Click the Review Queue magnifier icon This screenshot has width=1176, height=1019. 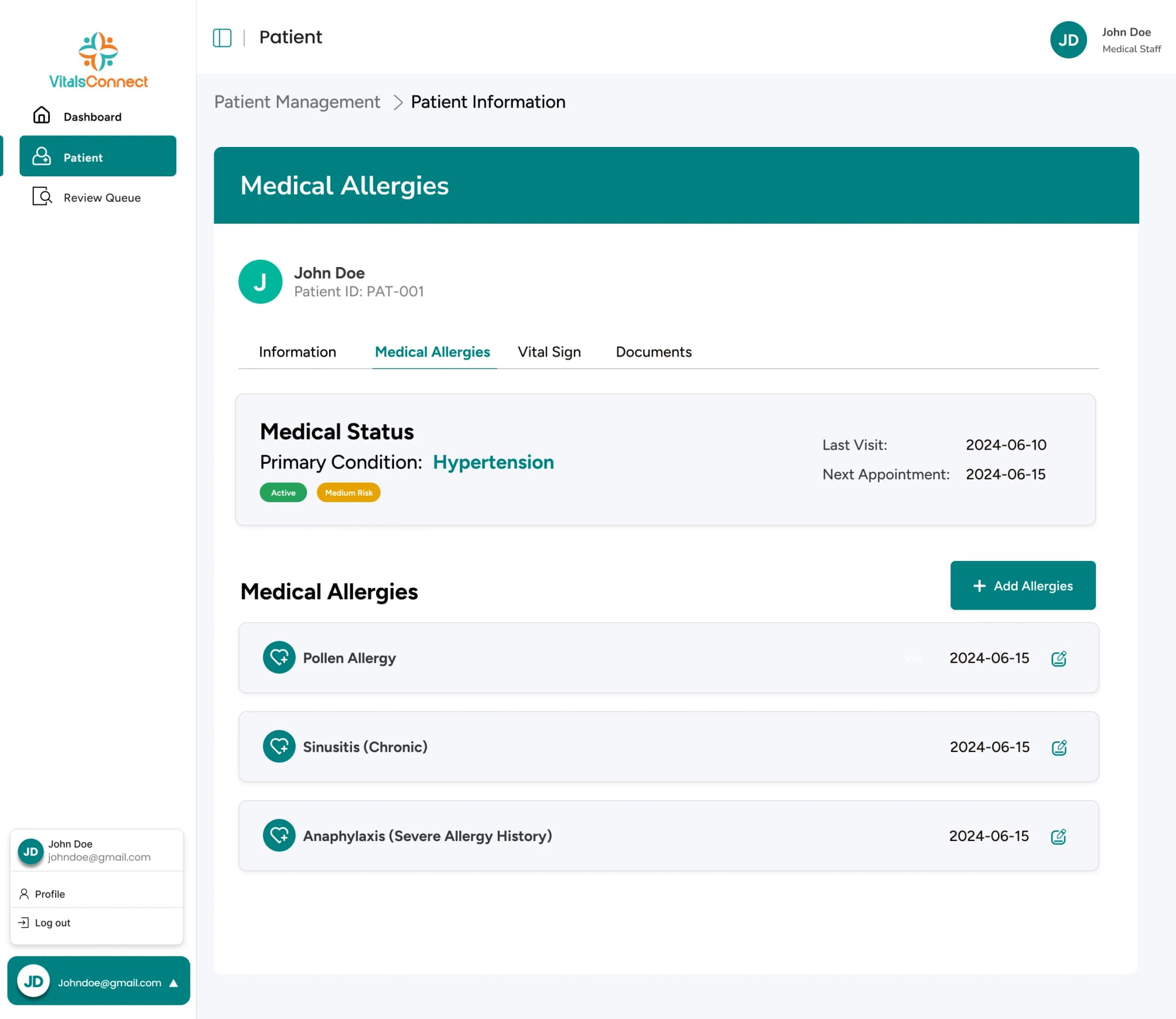pos(42,196)
